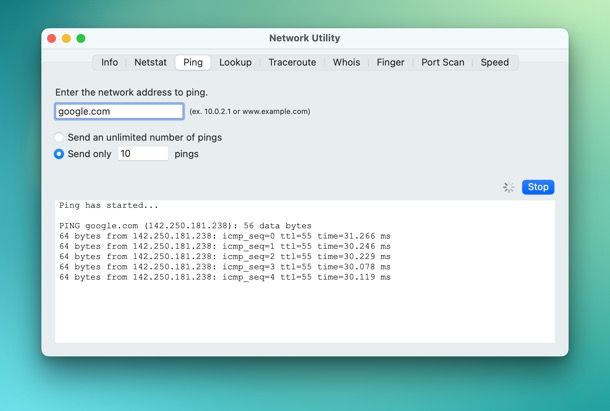Open the Finger tab
The width and height of the screenshot is (610, 411).
point(390,62)
